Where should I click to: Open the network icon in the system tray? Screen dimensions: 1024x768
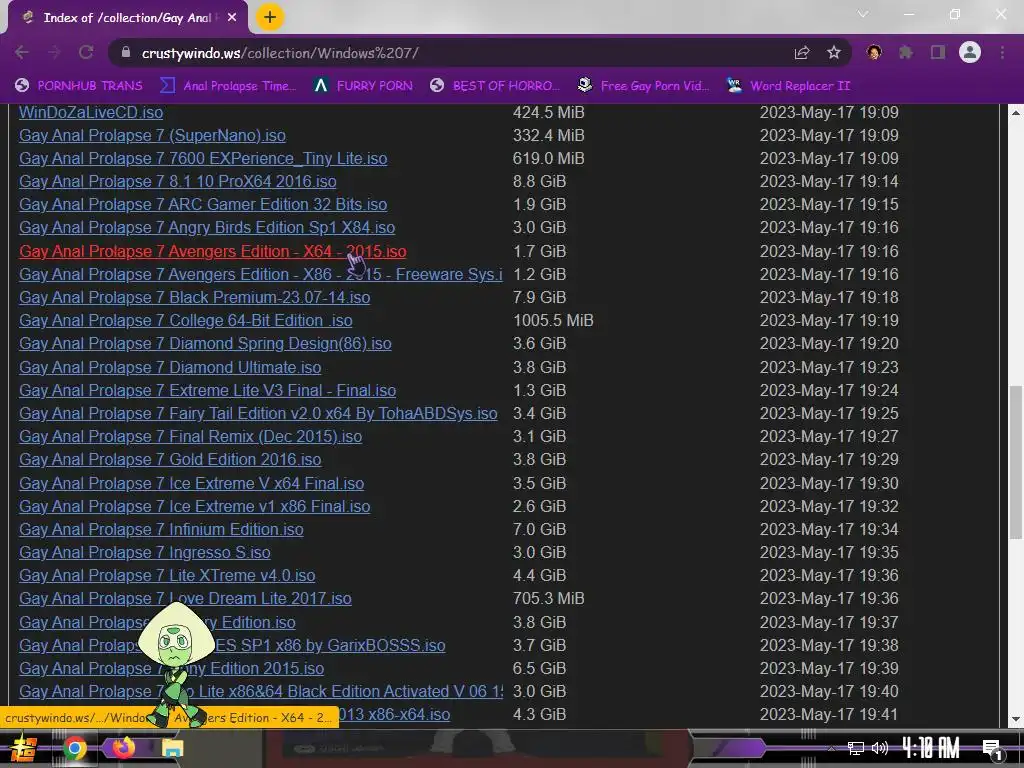pos(855,748)
